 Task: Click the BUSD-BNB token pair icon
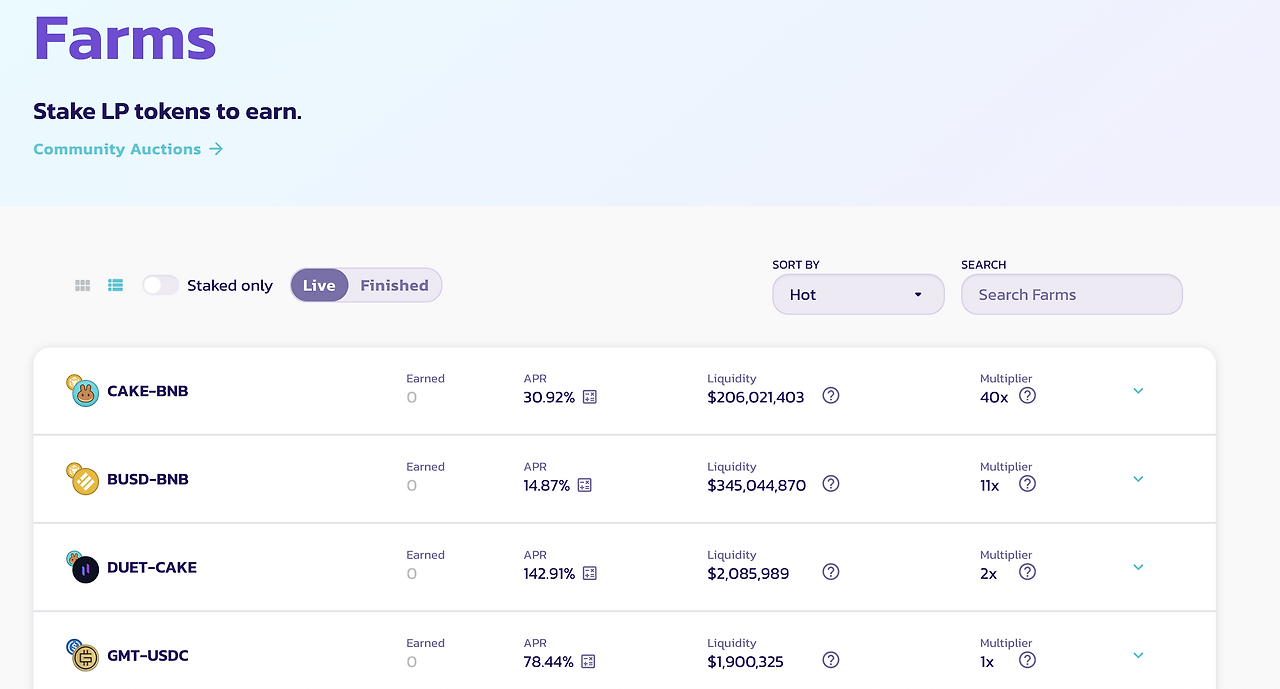click(83, 480)
